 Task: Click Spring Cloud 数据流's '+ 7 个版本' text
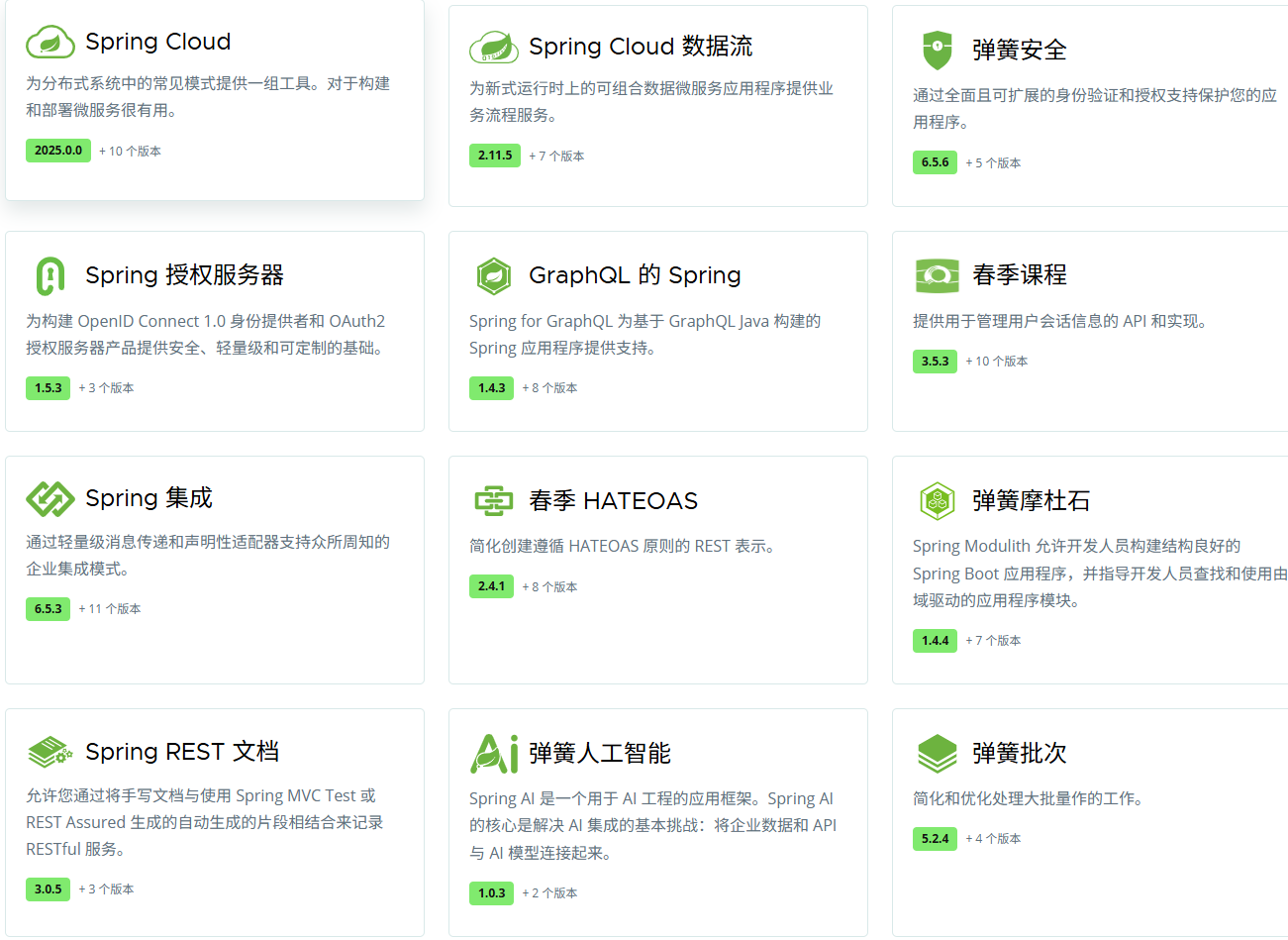pyautogui.click(x=556, y=157)
